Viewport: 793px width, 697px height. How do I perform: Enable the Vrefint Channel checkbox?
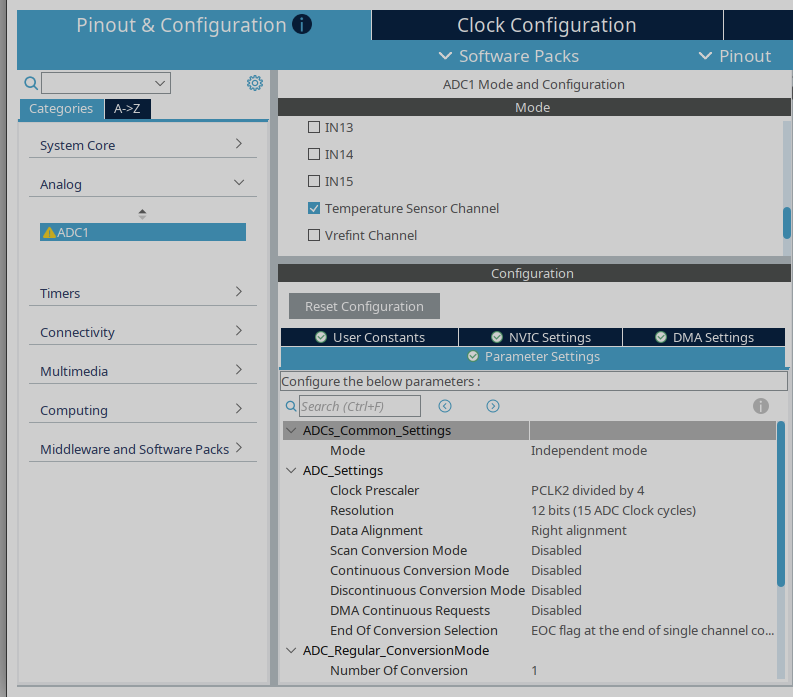point(314,235)
